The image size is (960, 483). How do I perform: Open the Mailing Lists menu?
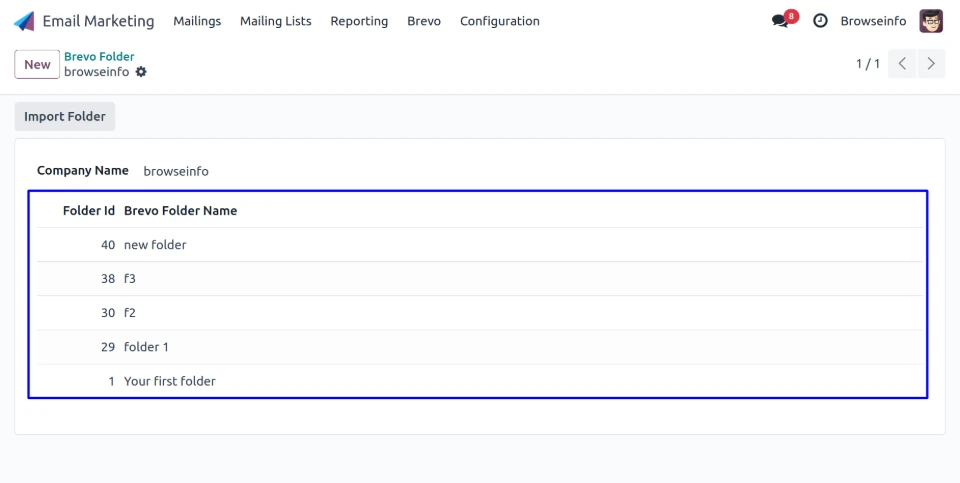click(x=275, y=21)
